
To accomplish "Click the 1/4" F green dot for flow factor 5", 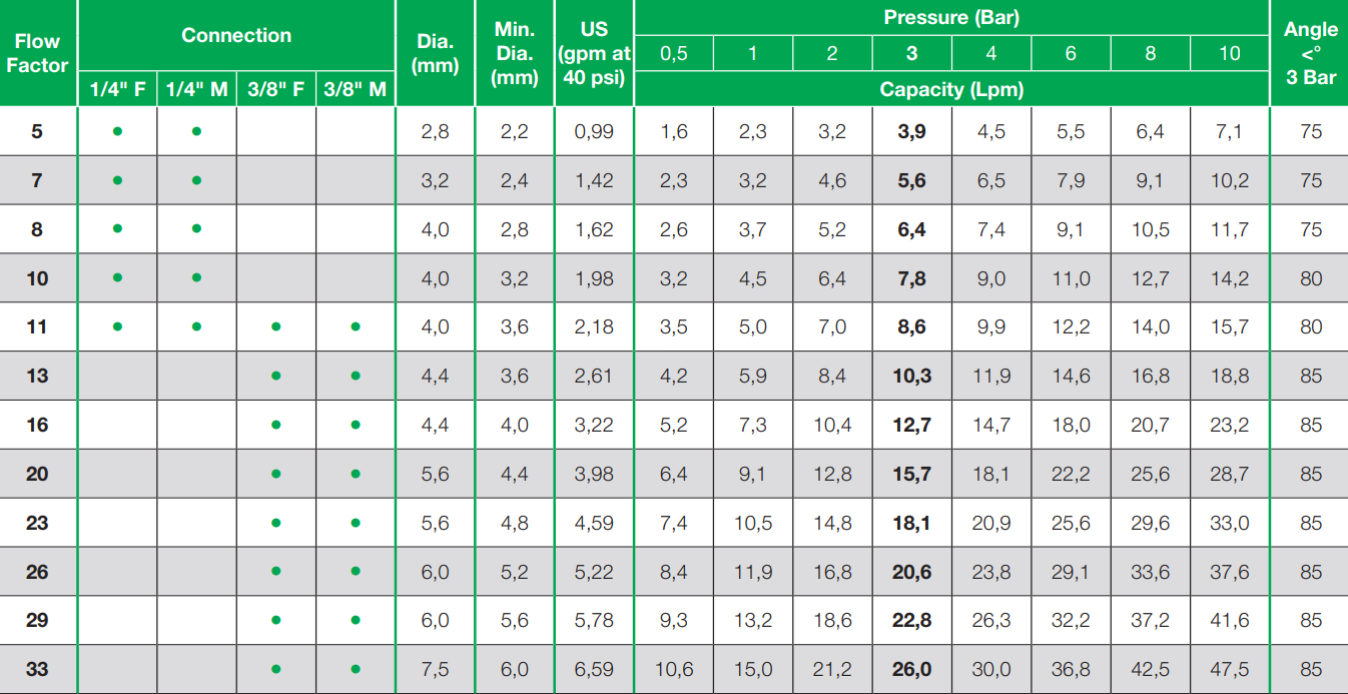I will (x=117, y=131).
